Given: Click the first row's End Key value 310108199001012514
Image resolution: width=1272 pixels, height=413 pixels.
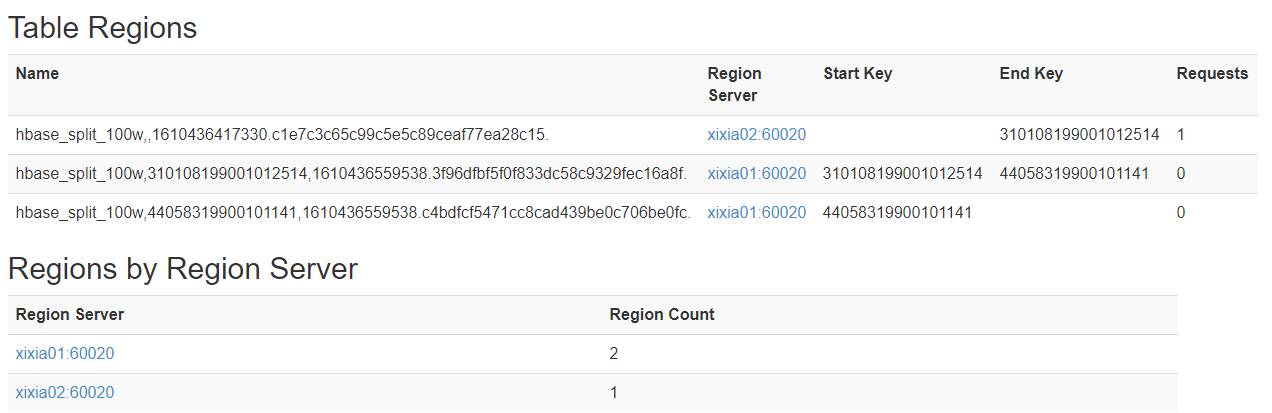Looking at the screenshot, I should [1079, 134].
